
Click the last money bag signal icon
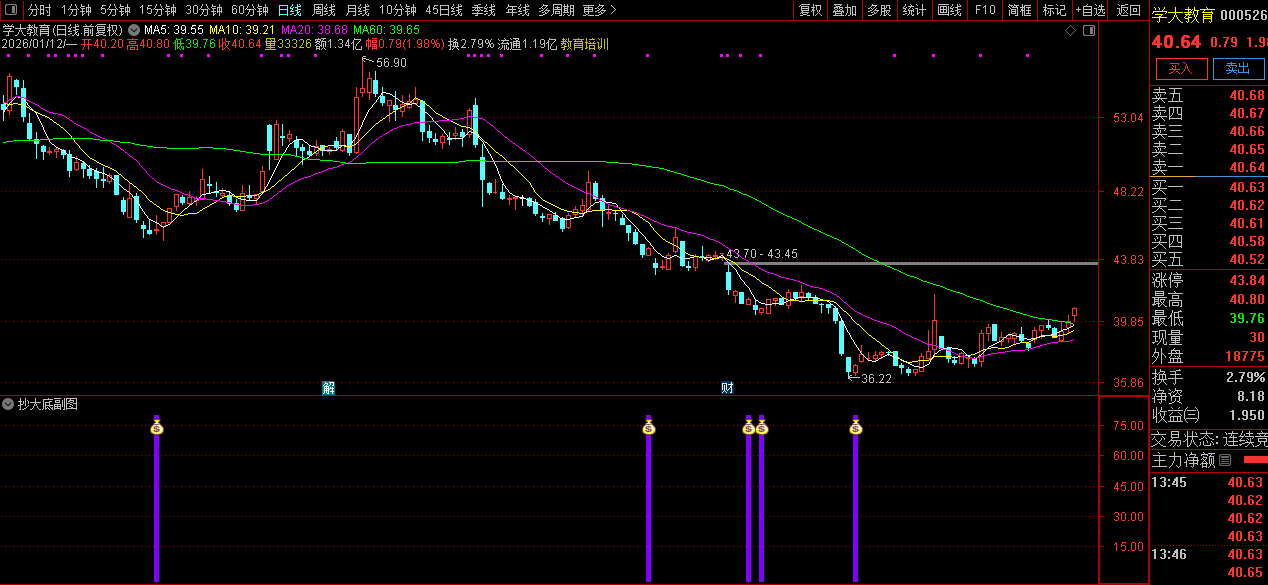click(855, 428)
